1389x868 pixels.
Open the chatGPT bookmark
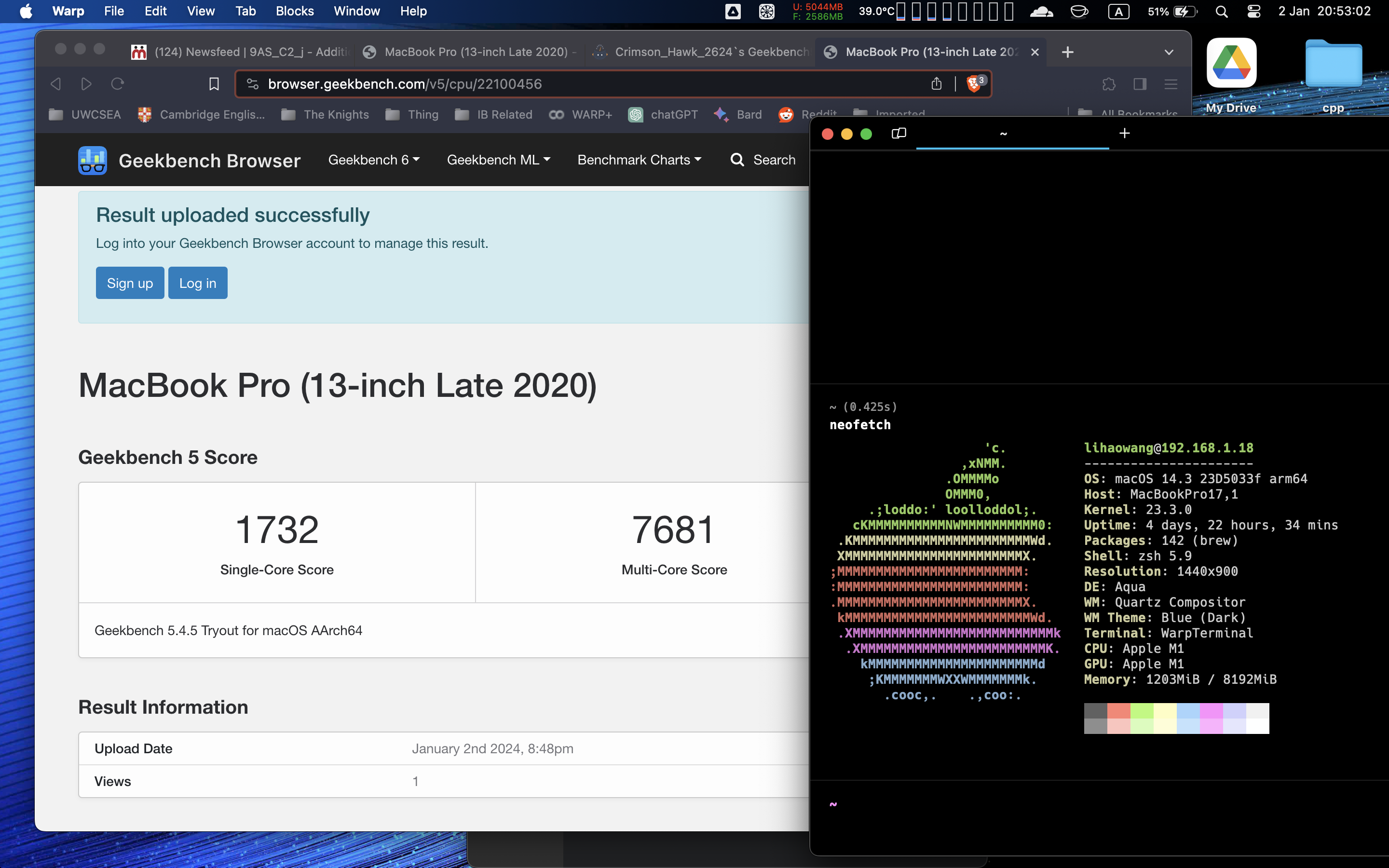(663, 114)
